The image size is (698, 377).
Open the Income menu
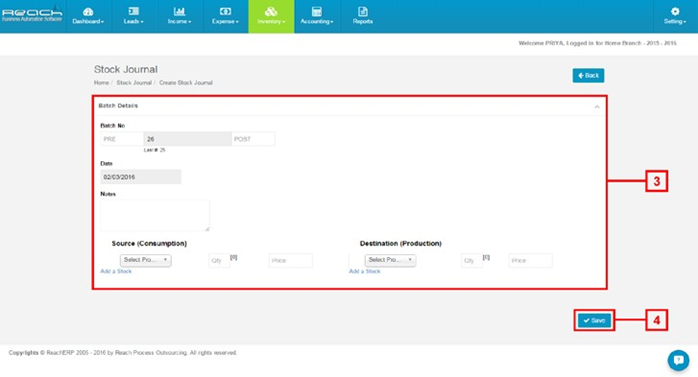(x=179, y=16)
